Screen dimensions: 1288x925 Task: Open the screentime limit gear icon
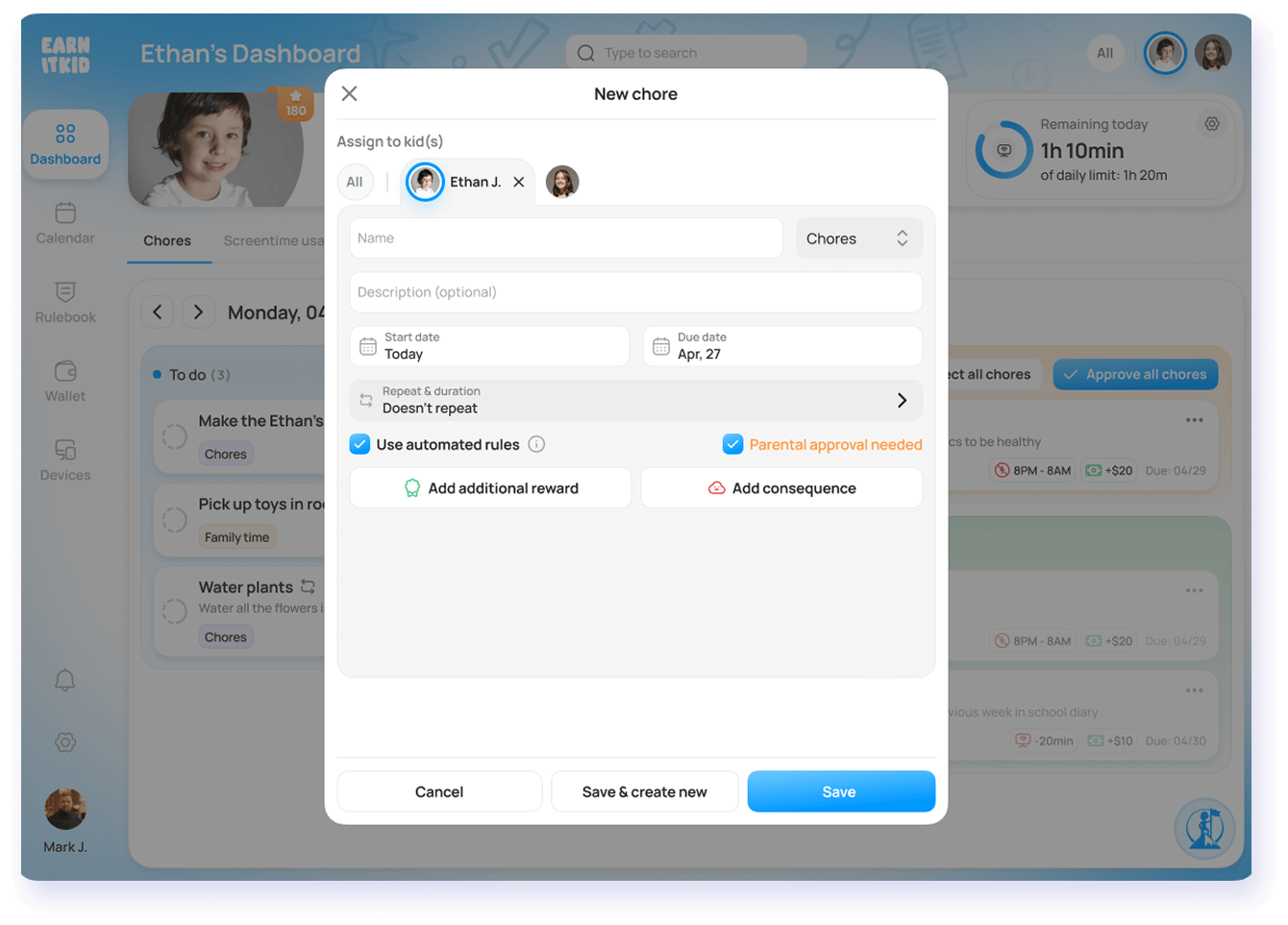click(x=1212, y=124)
